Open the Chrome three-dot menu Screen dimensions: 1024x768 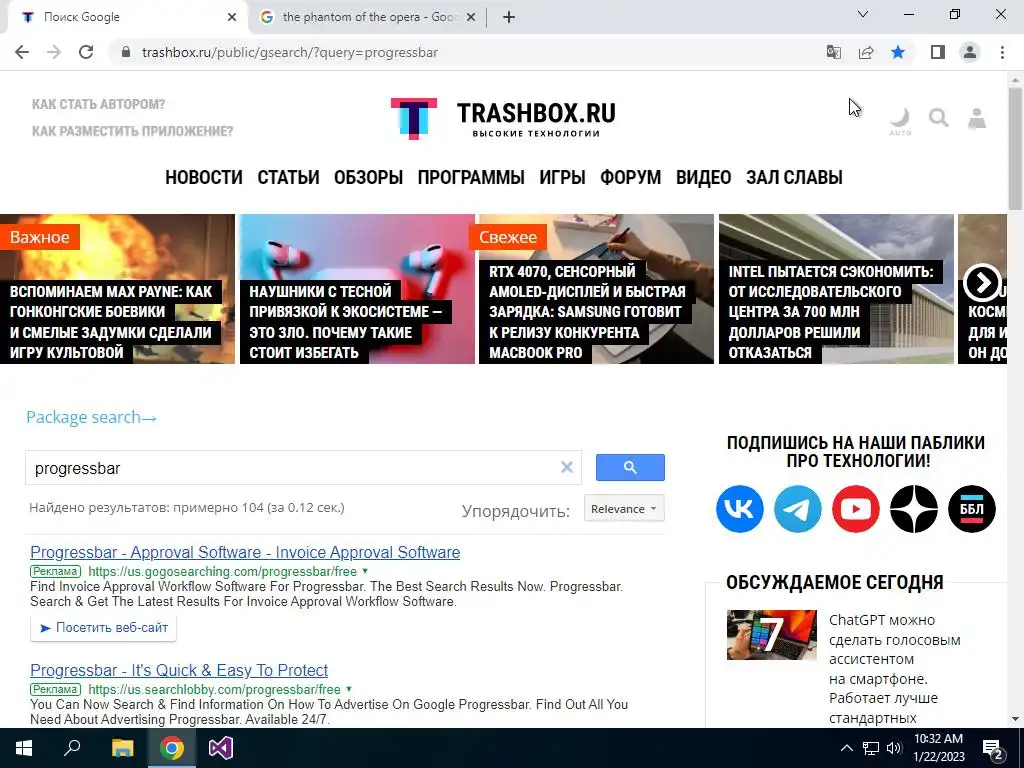[x=1002, y=52]
